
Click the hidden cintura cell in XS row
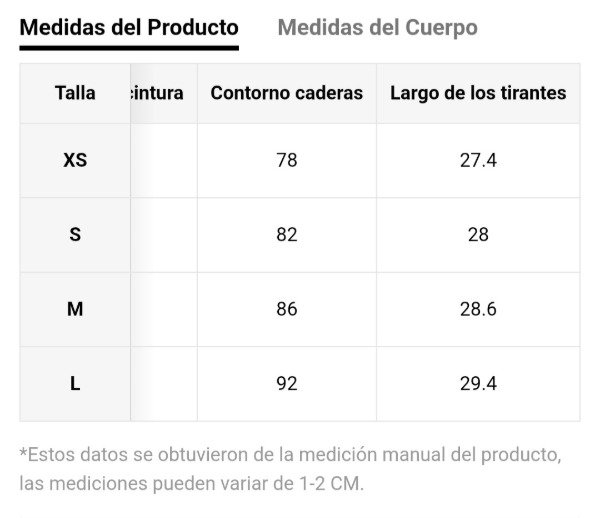[164, 160]
